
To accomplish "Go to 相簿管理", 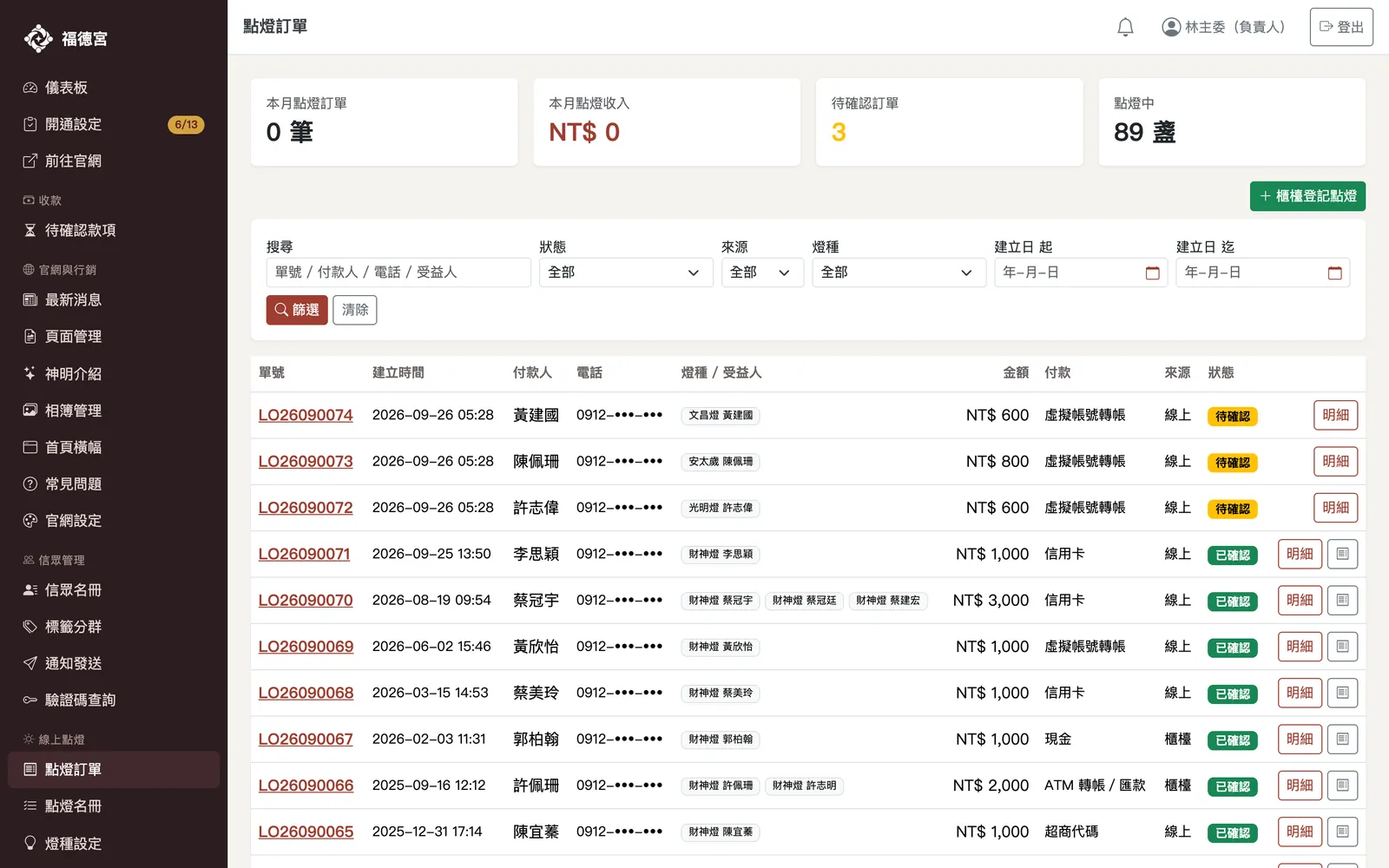I will (114, 410).
